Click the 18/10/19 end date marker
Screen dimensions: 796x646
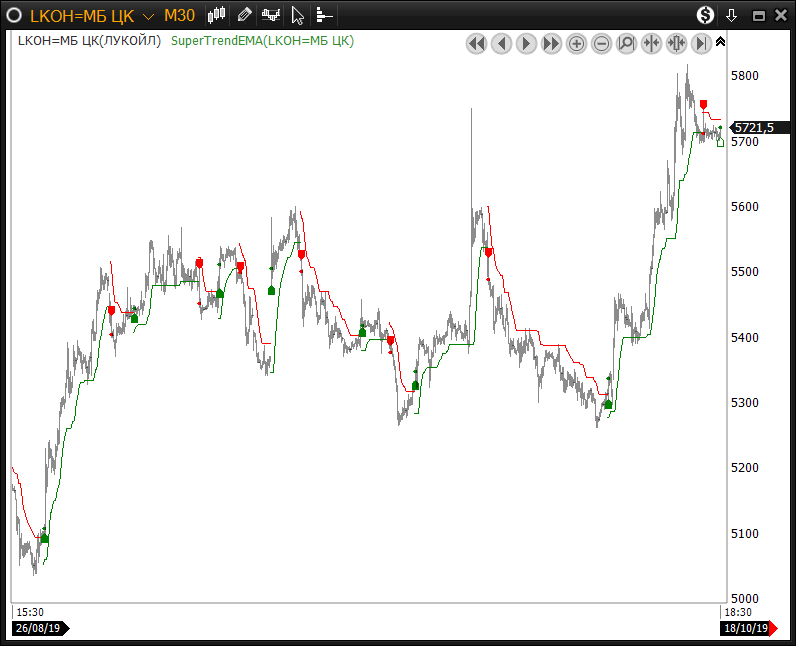pos(745,628)
